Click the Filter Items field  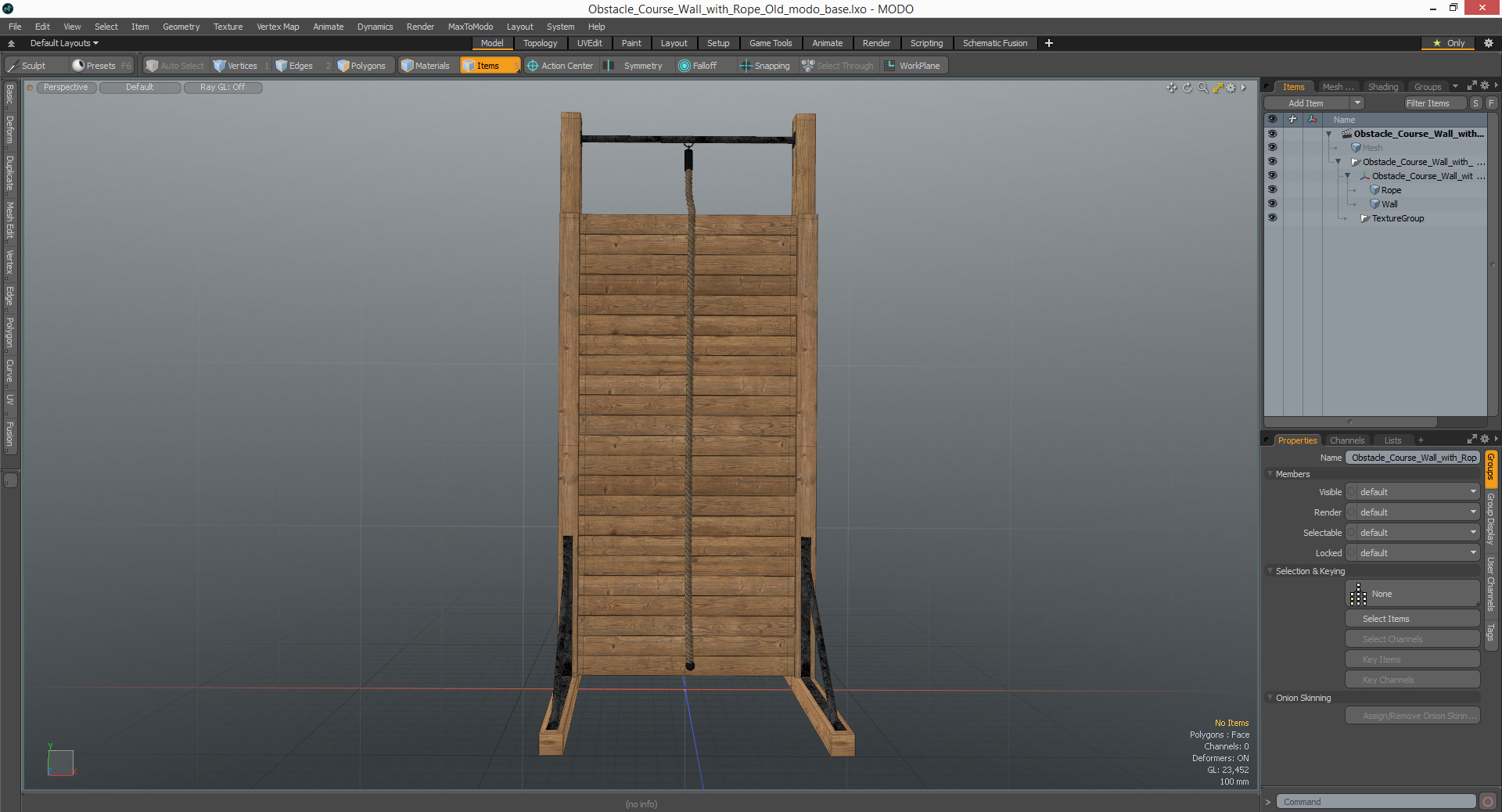click(1434, 103)
